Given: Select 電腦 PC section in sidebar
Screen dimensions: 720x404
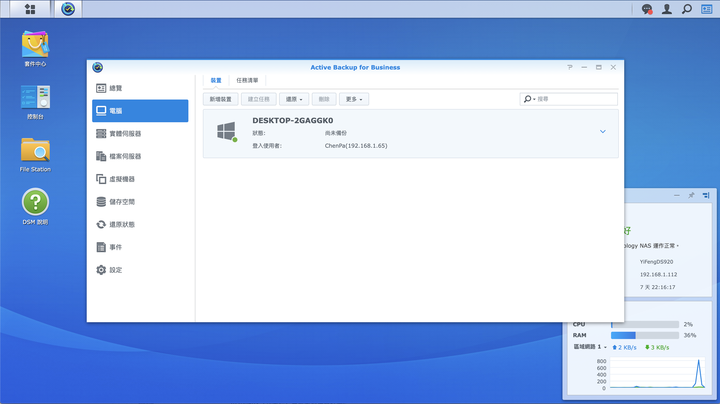Looking at the screenshot, I should 140,111.
